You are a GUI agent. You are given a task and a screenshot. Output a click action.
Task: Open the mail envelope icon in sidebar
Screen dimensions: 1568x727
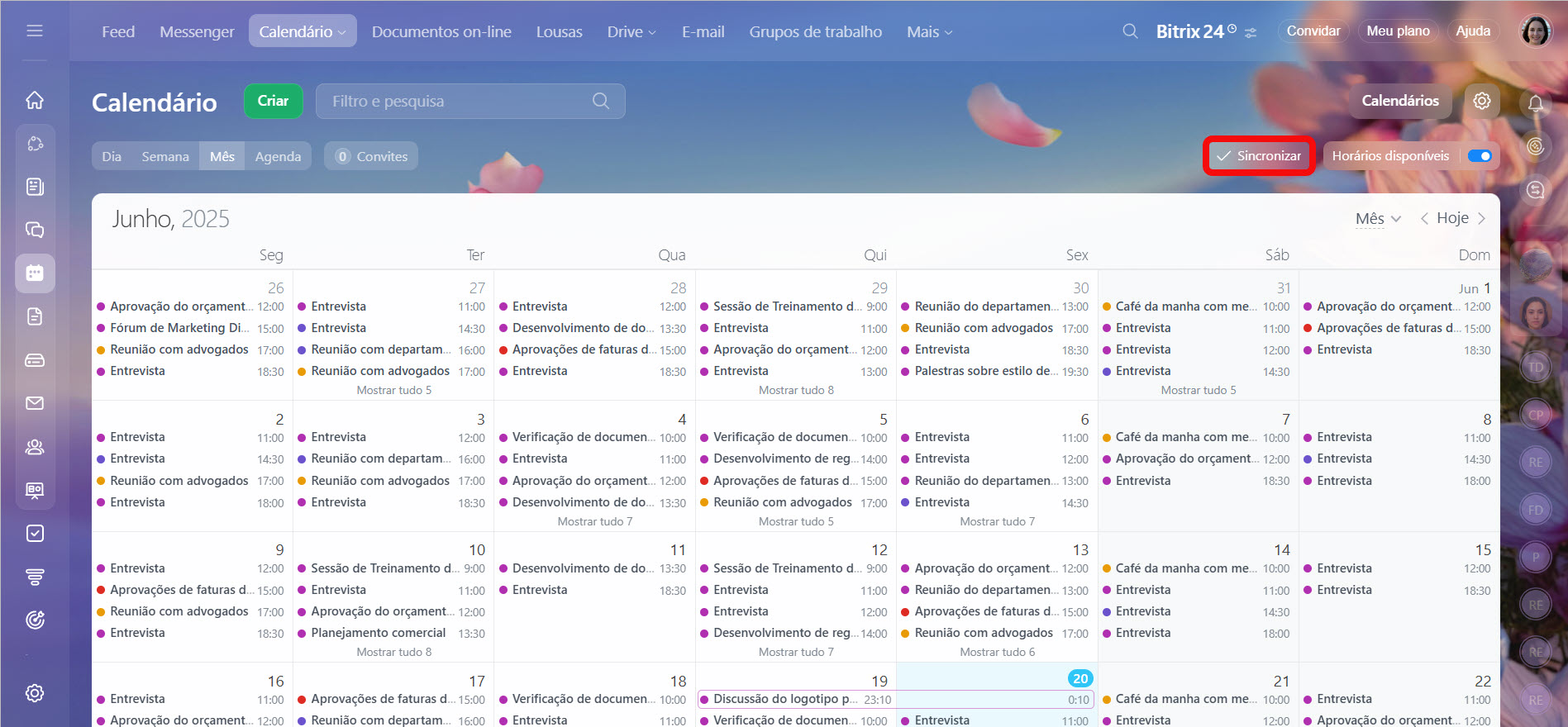tap(35, 403)
